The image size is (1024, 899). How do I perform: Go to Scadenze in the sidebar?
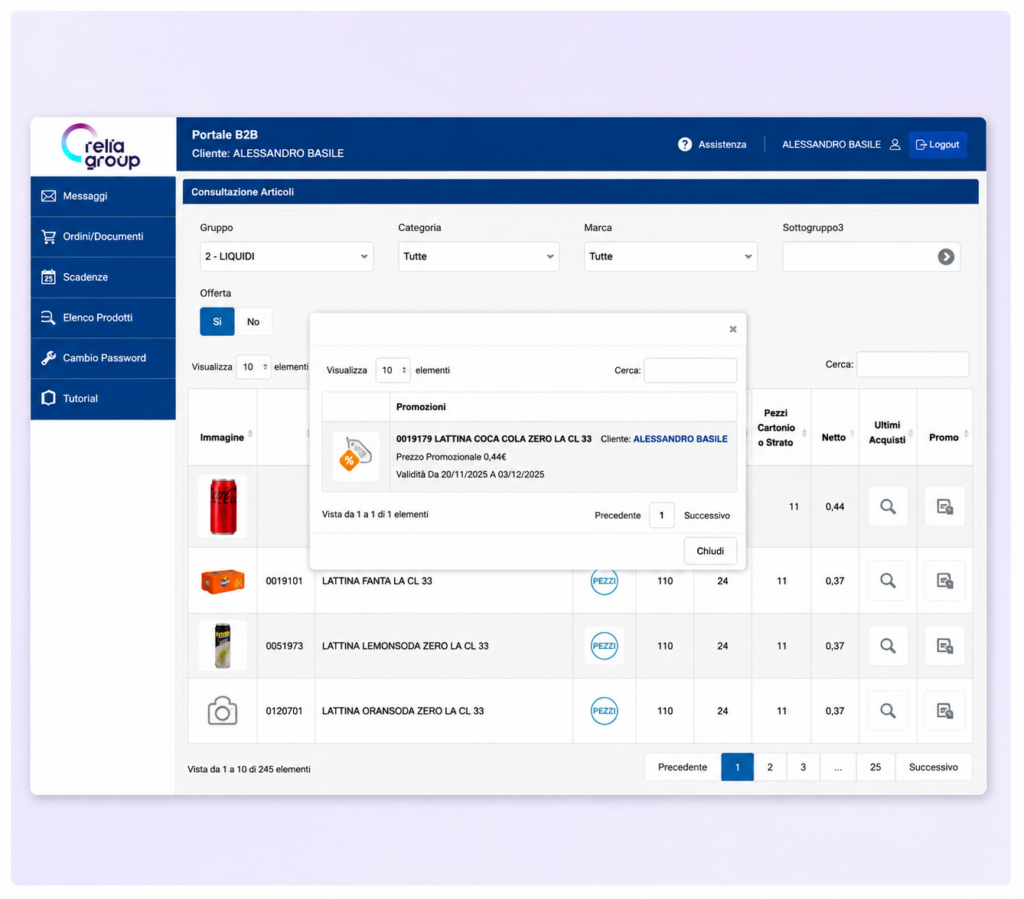click(103, 277)
